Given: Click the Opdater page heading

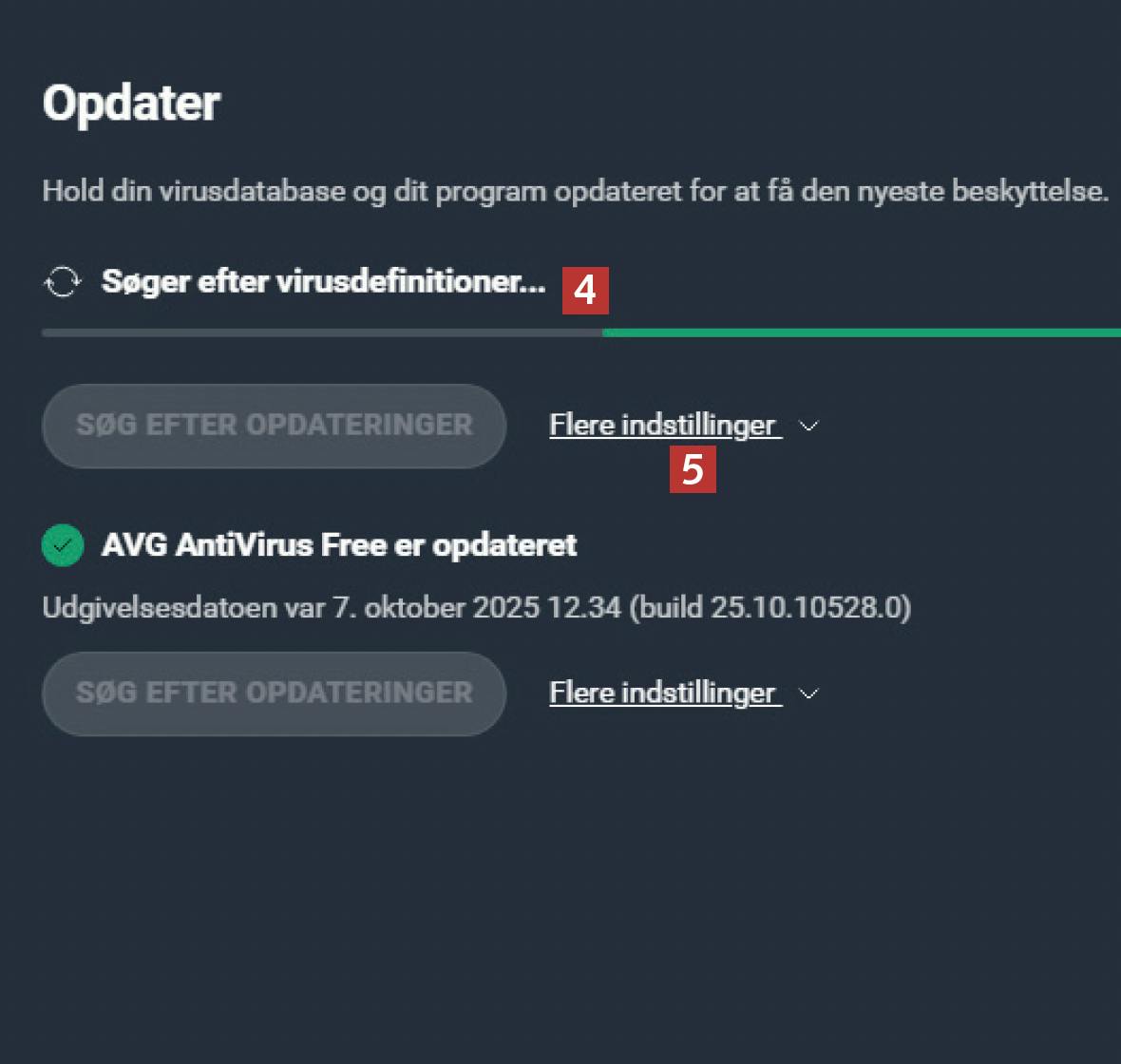Looking at the screenshot, I should click(131, 103).
